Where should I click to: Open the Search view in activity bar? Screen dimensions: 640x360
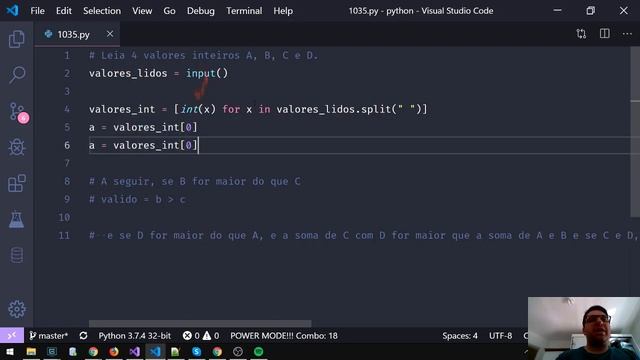tap(17, 75)
